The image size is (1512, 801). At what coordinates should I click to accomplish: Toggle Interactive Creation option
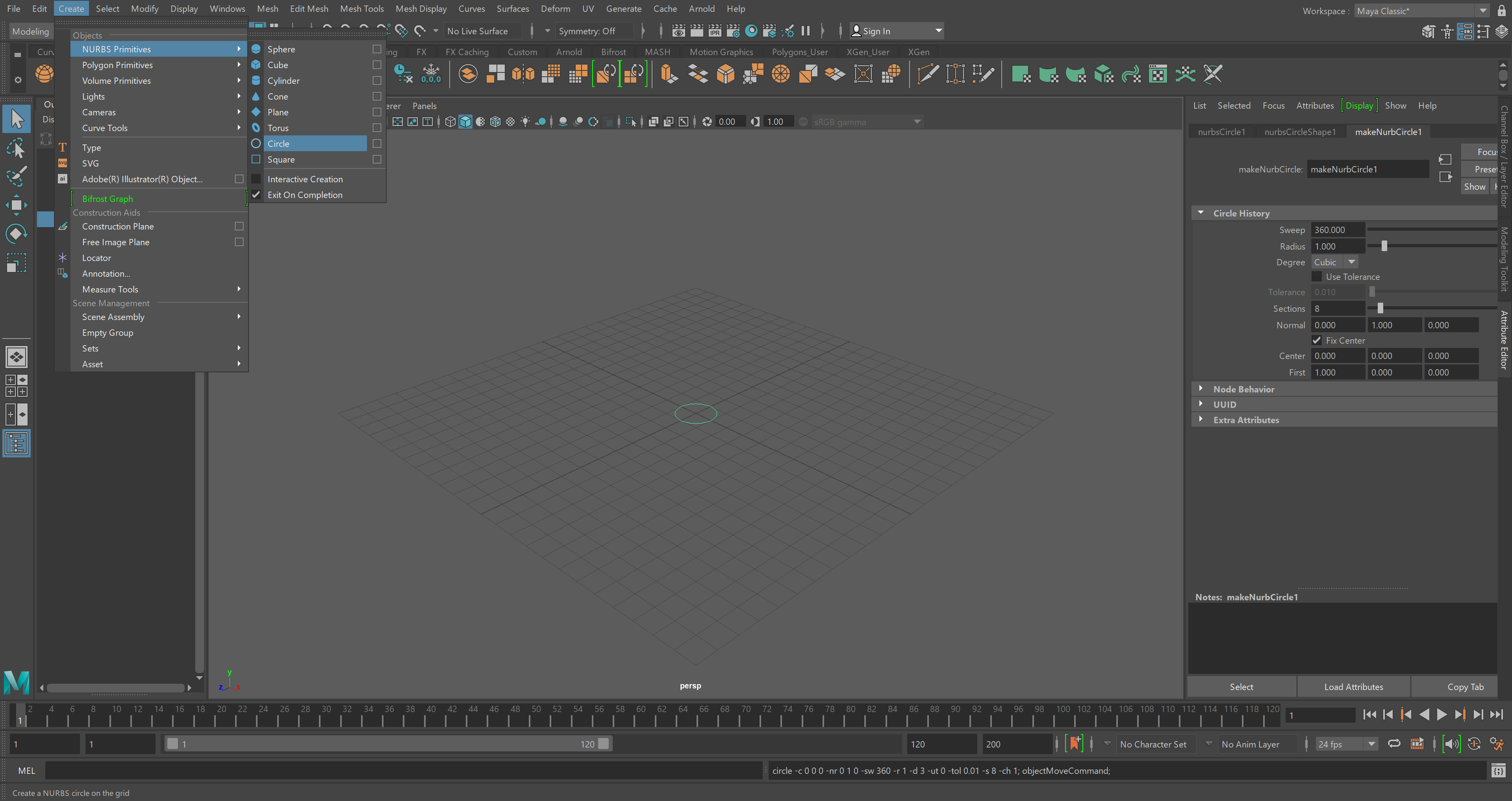point(305,179)
